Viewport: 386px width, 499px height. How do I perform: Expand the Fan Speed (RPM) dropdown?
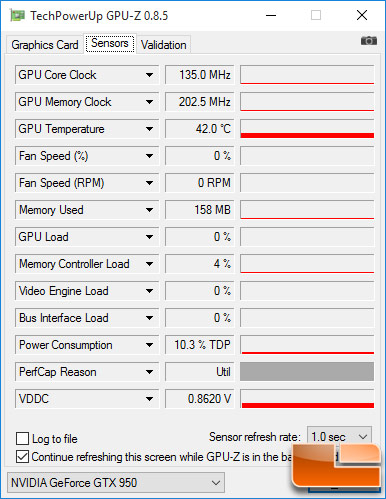coord(149,183)
